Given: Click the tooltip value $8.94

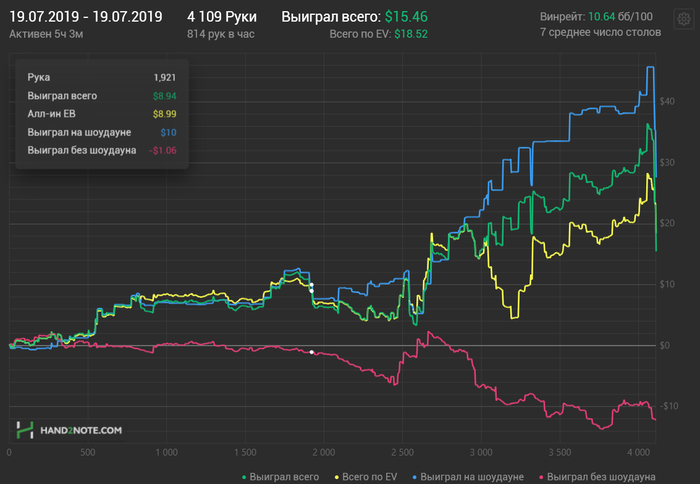Looking at the screenshot, I should click(164, 96).
